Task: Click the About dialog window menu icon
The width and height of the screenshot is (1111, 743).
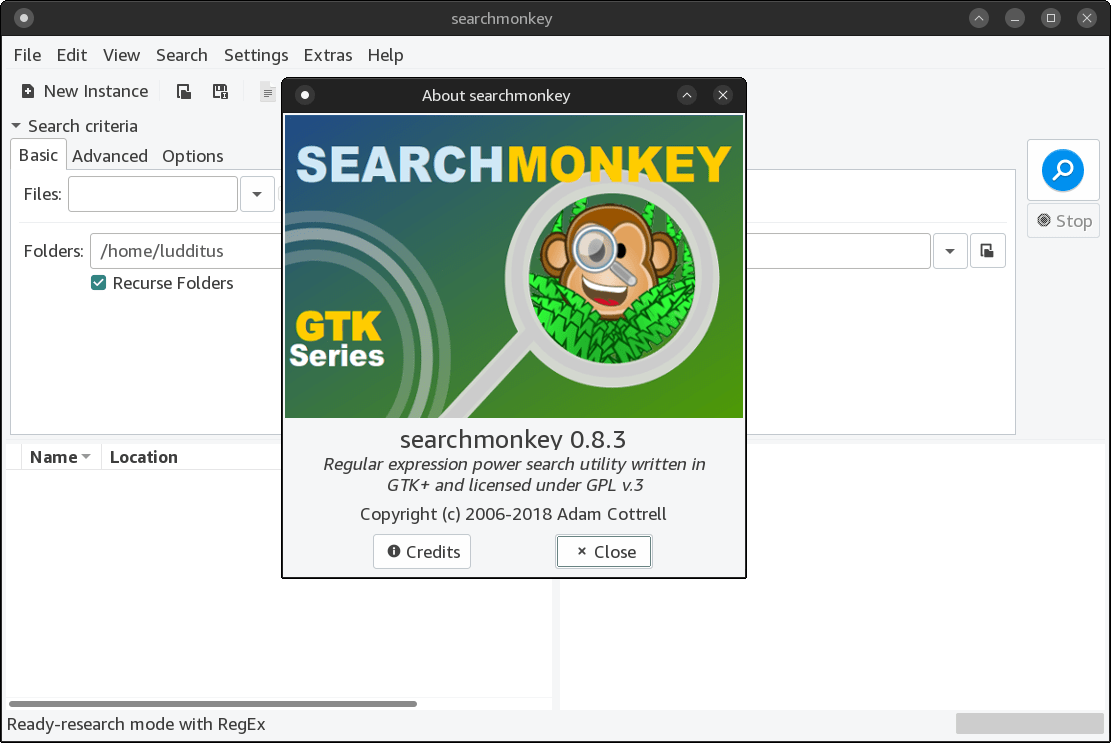Action: click(x=305, y=95)
